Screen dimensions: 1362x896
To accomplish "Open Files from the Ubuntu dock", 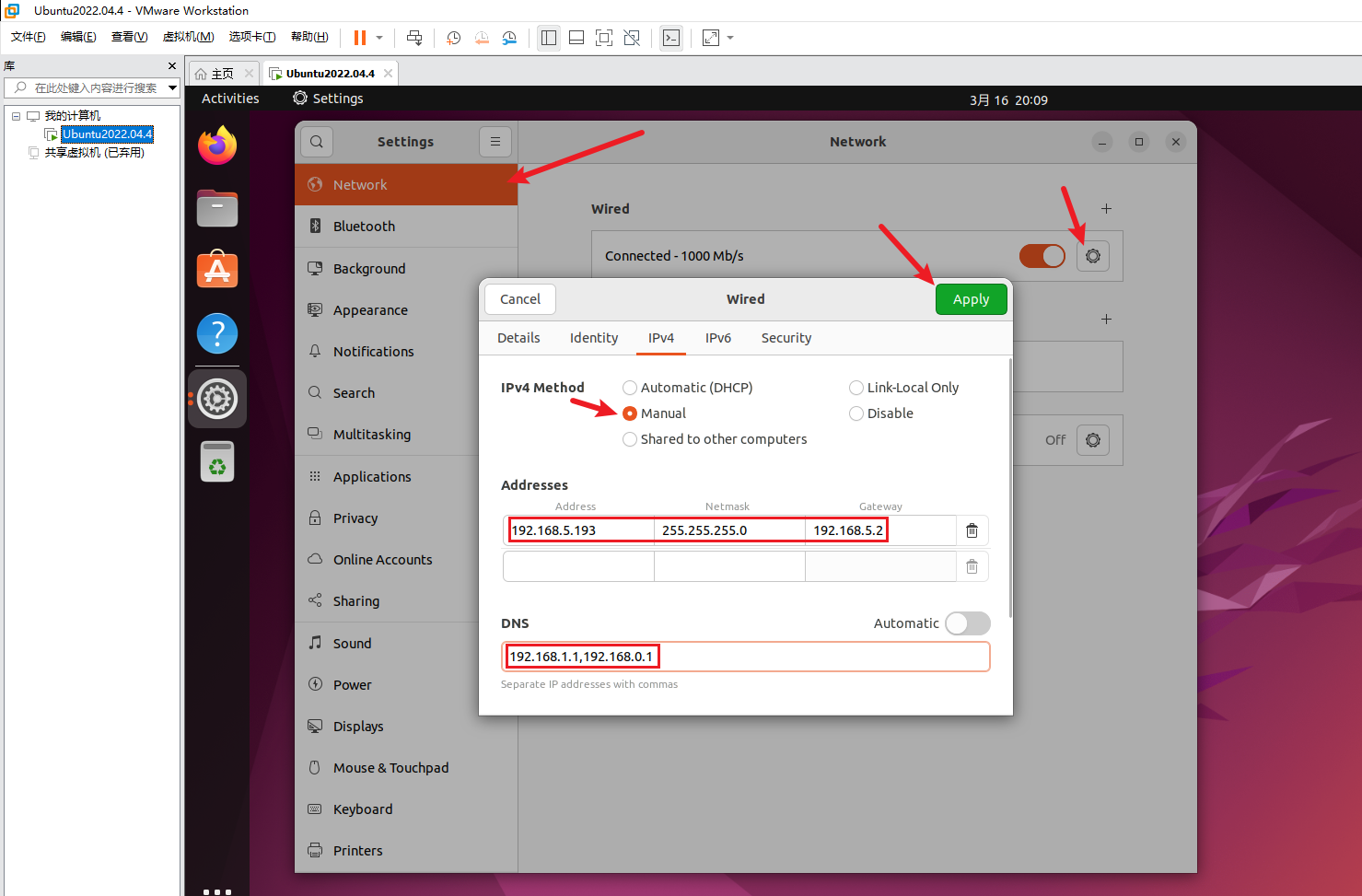I will [x=217, y=208].
